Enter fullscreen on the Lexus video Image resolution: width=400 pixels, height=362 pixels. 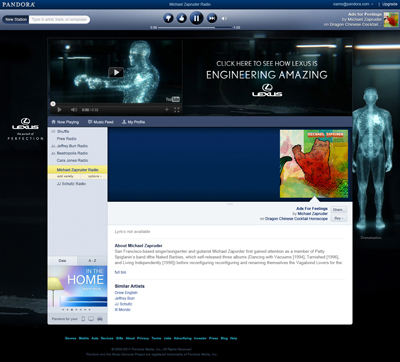177,110
